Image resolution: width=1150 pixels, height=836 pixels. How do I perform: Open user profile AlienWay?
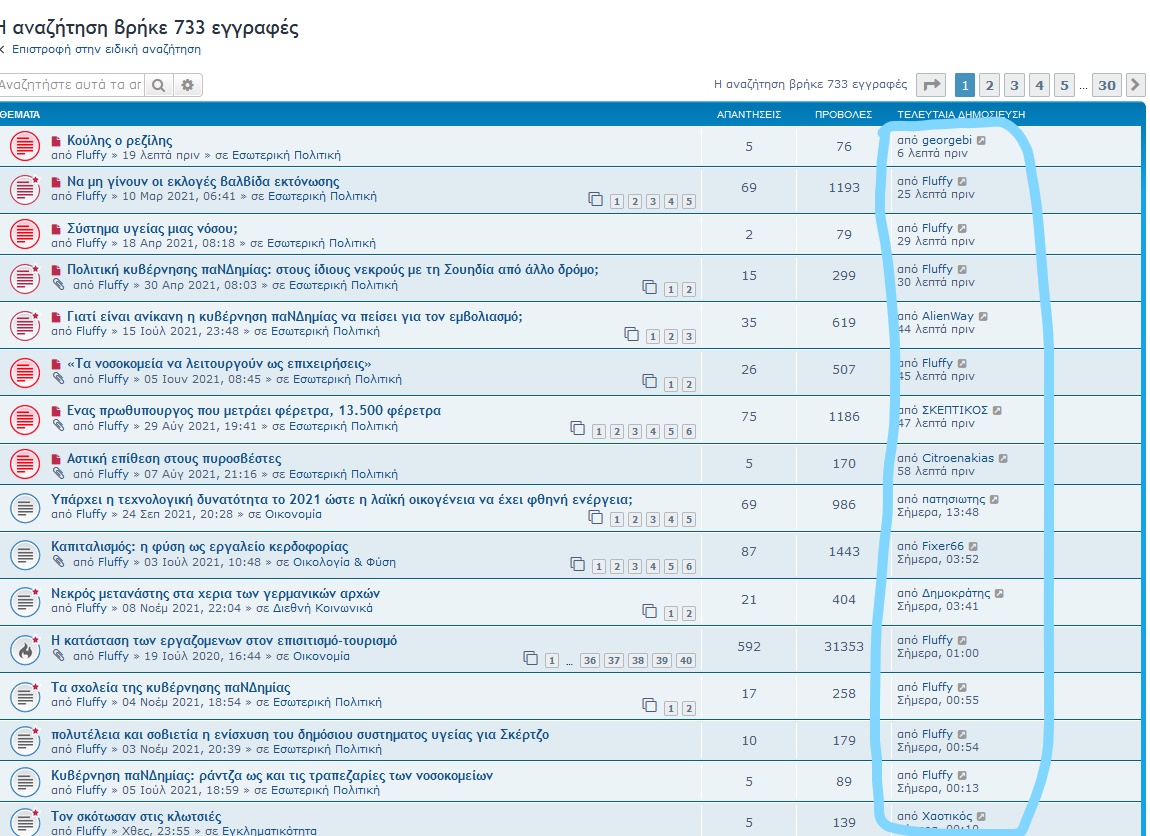948,316
